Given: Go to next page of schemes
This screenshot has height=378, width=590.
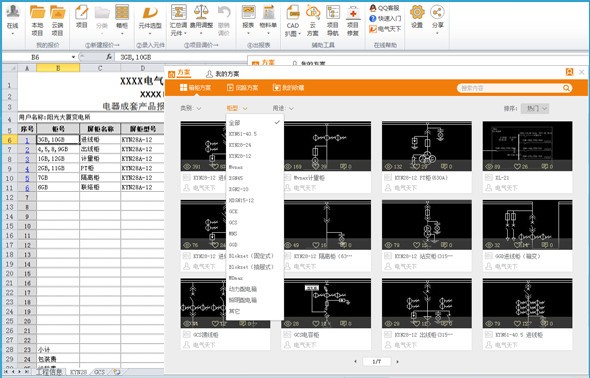Looking at the screenshot, I should [397, 361].
